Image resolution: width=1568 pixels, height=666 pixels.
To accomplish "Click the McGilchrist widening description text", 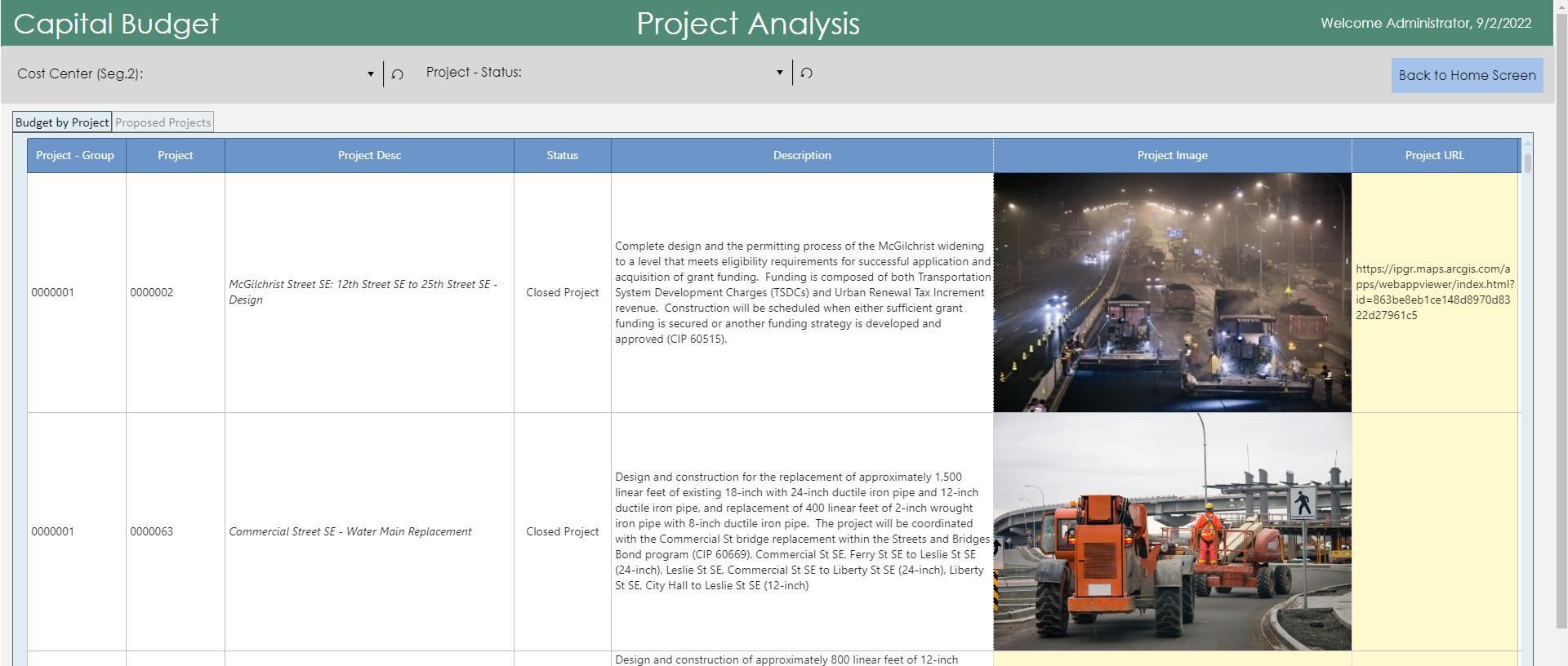I will (802, 292).
